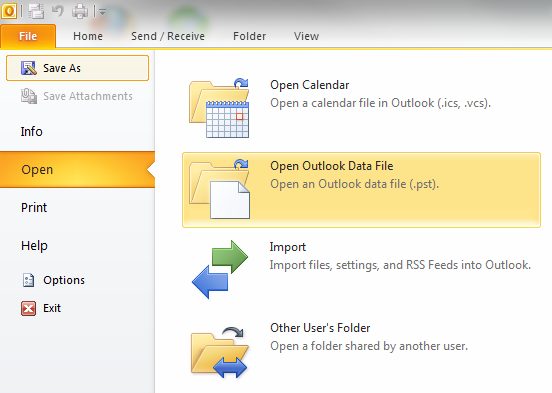
Task: Select the Folder ribbon tab
Action: [x=249, y=36]
